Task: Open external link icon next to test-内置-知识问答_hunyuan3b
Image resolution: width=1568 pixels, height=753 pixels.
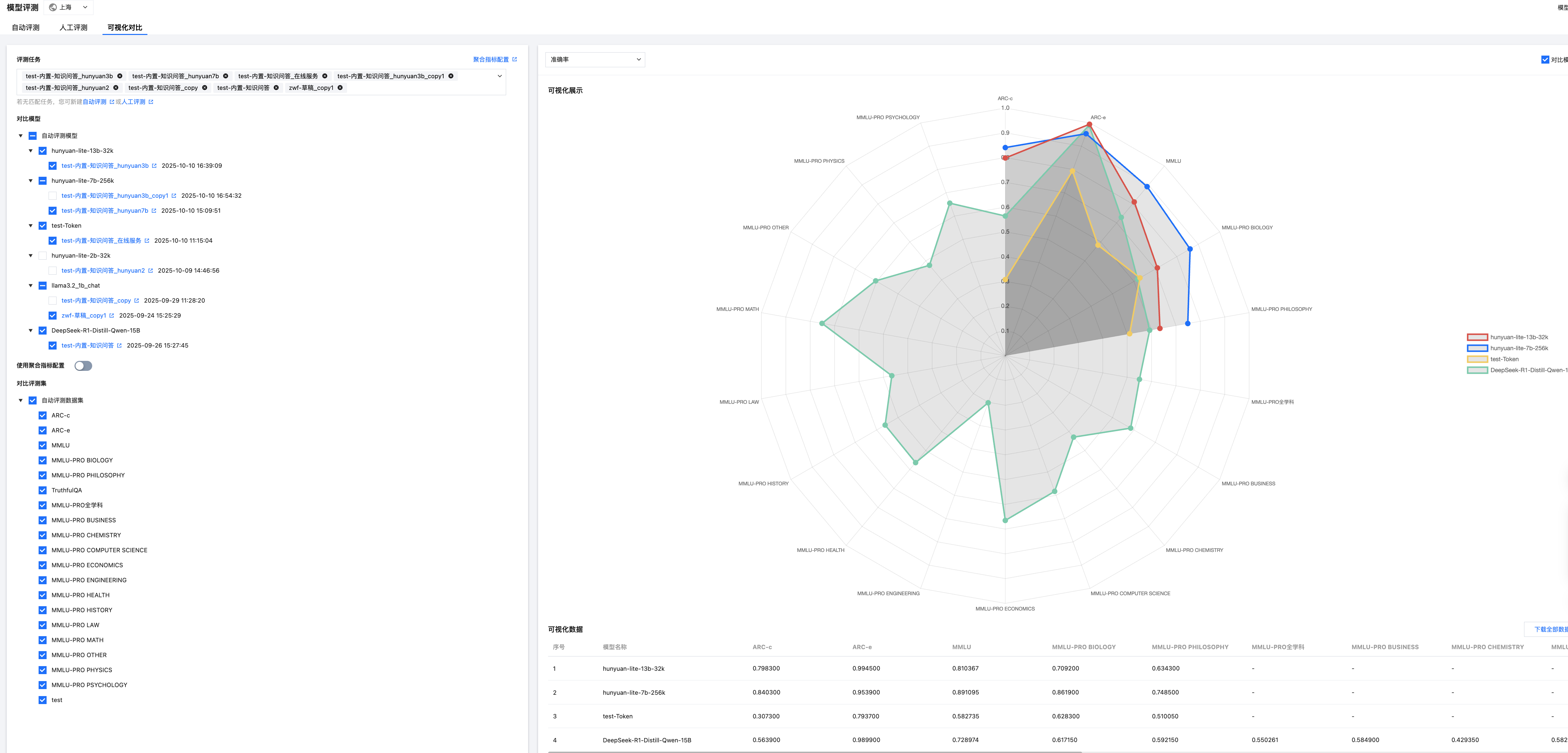Action: (x=154, y=165)
